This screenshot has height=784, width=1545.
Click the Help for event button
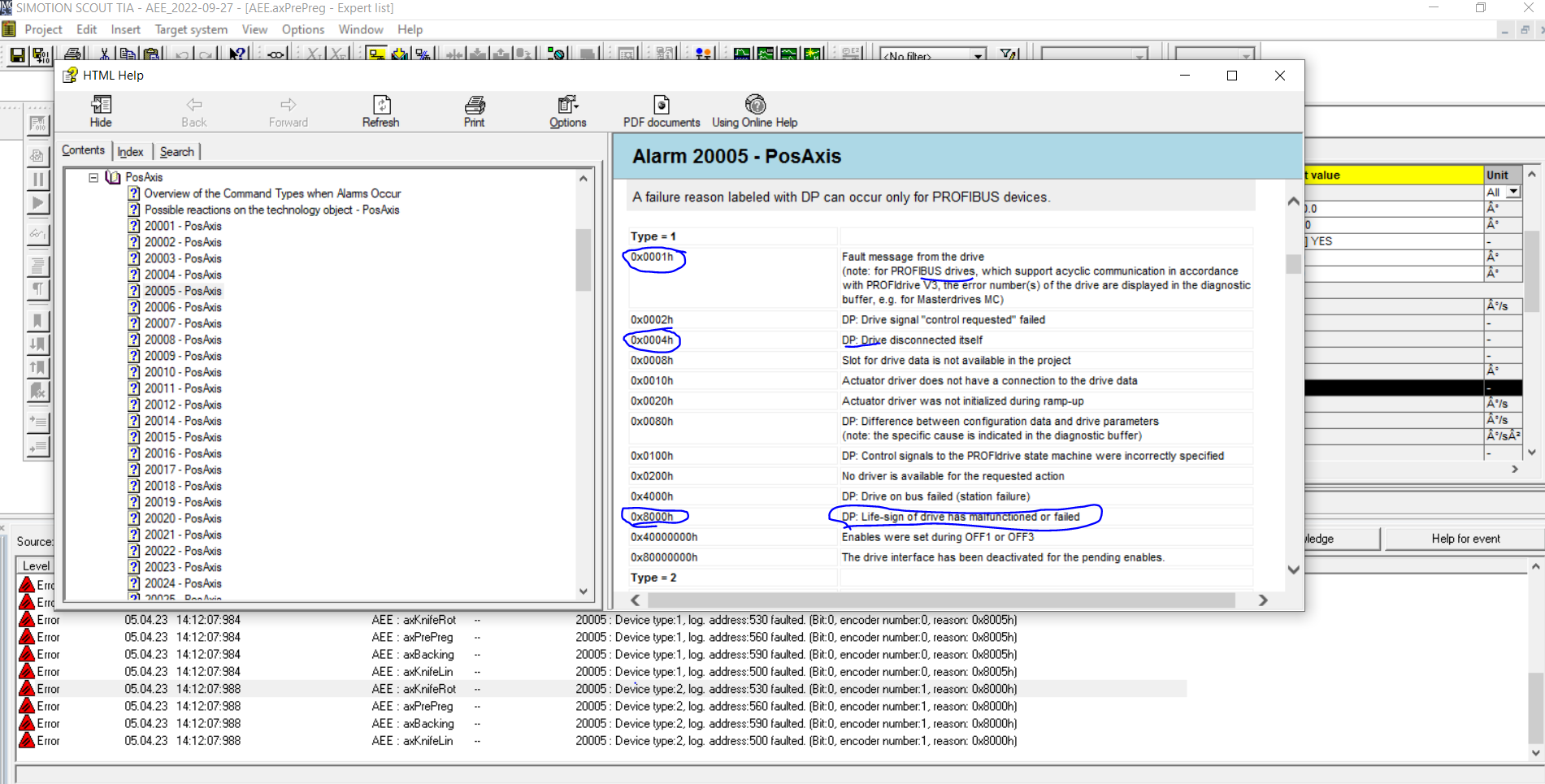pos(1465,539)
